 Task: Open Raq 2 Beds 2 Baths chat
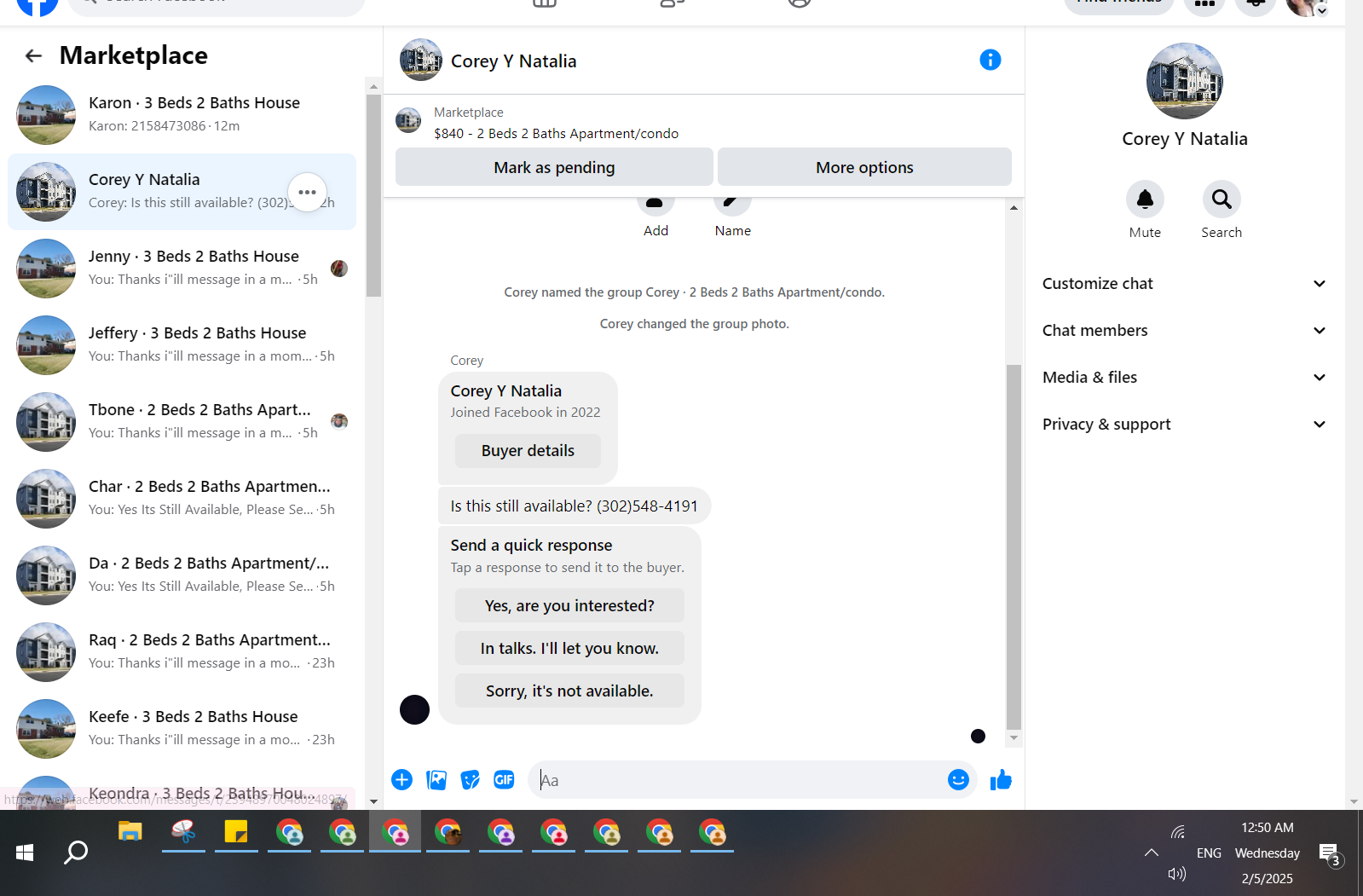tap(182, 652)
